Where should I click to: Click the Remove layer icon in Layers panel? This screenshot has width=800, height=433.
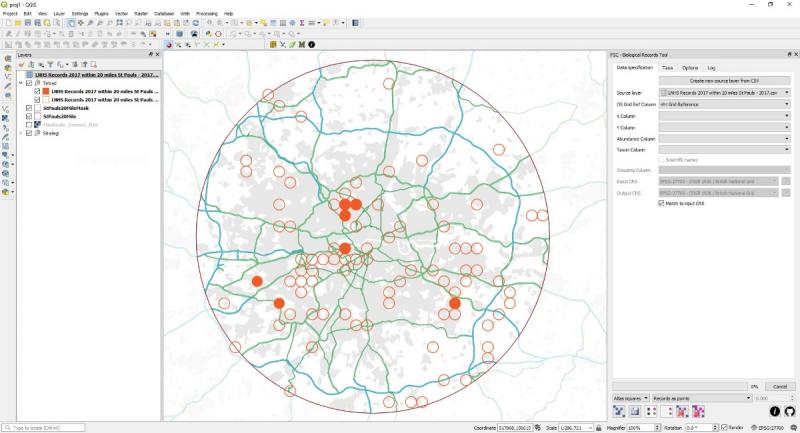pos(93,65)
